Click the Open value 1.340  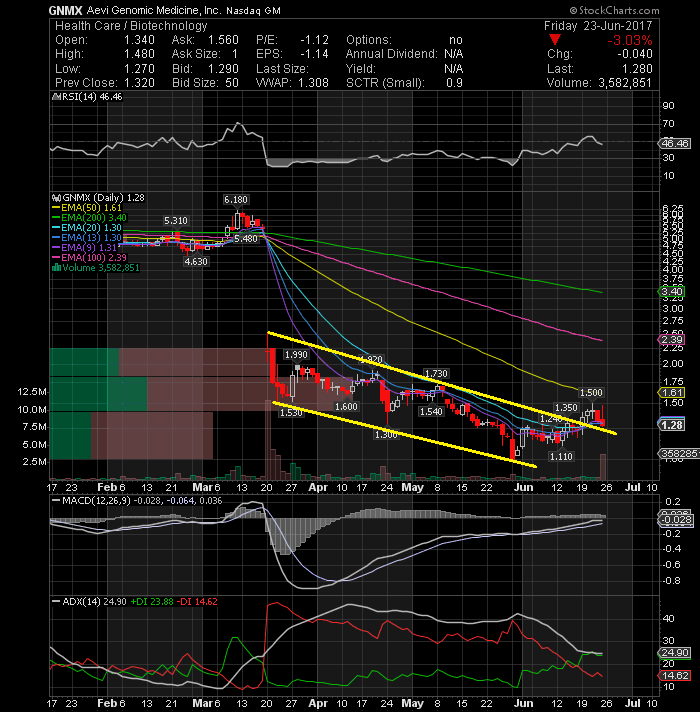pos(139,40)
